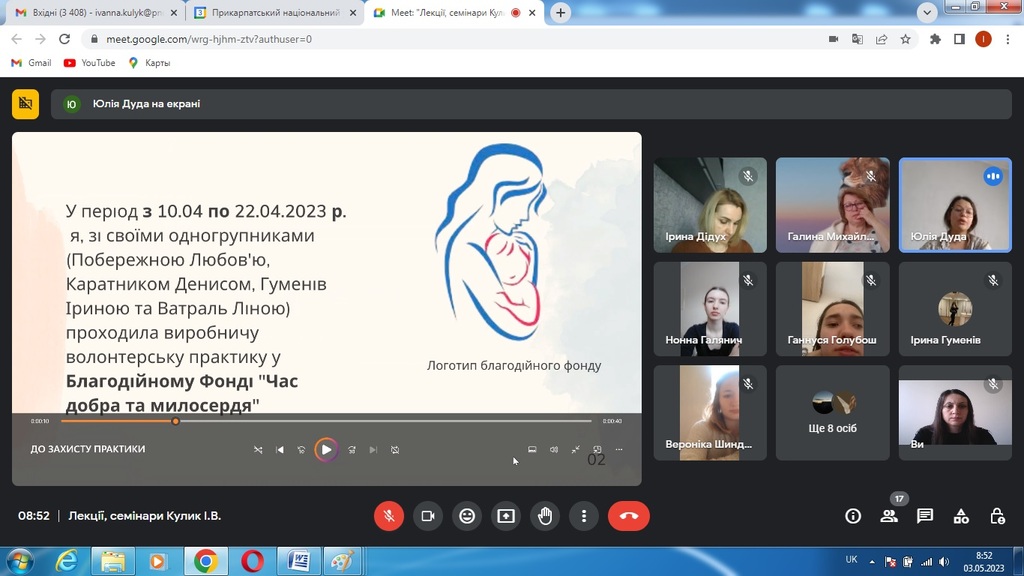The height and width of the screenshot is (576, 1024).
Task: Leave the call with red hang-up button
Action: [x=629, y=516]
